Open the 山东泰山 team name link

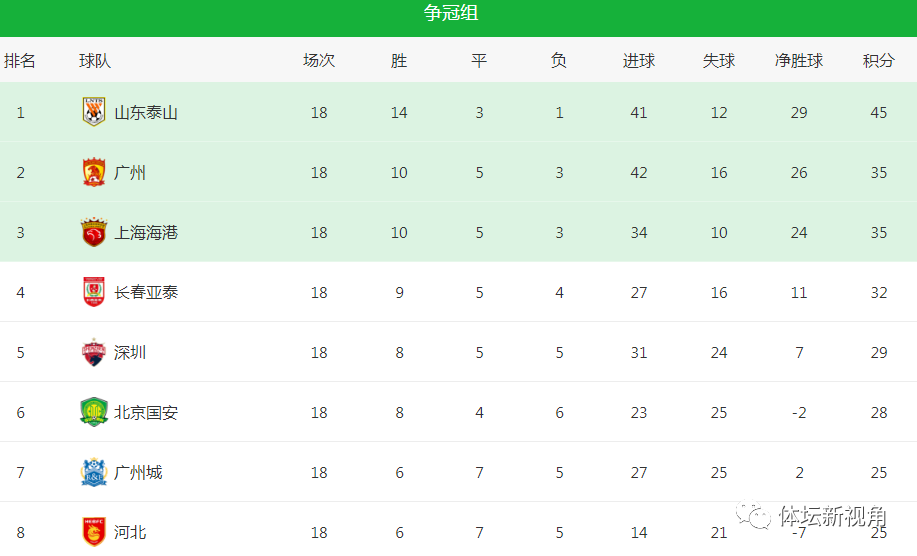click(146, 112)
